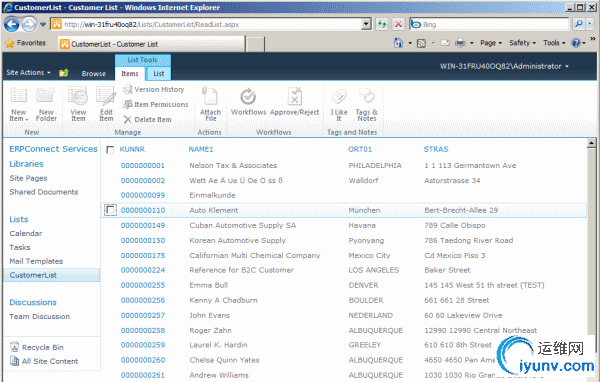
Task: Click the I Like It tag icon
Action: [339, 104]
